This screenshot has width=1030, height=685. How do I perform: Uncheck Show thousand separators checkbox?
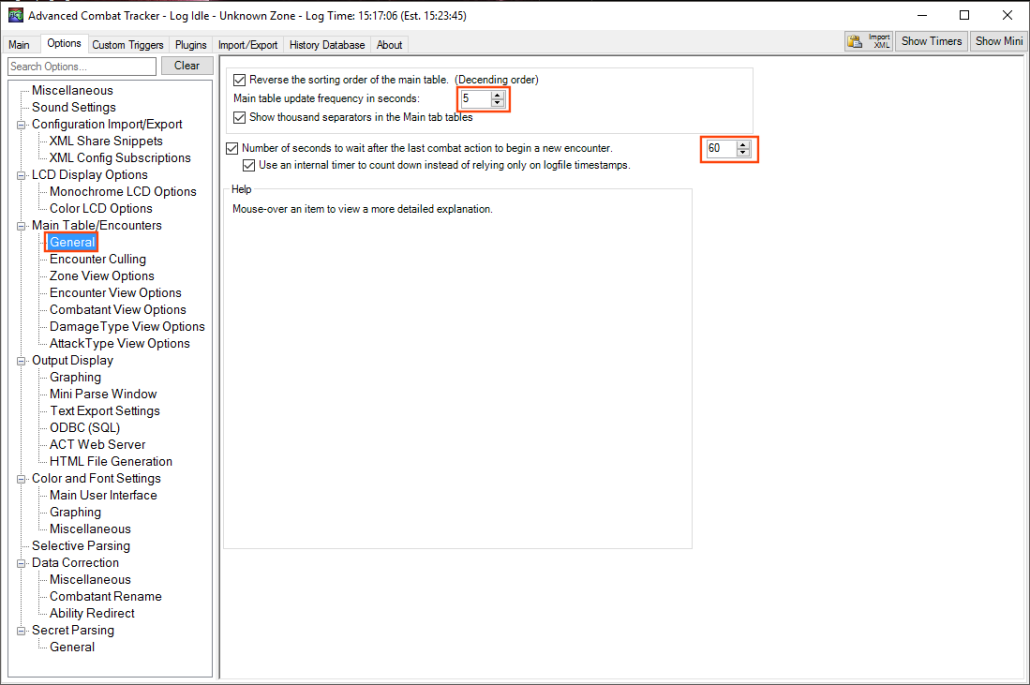[x=240, y=118]
